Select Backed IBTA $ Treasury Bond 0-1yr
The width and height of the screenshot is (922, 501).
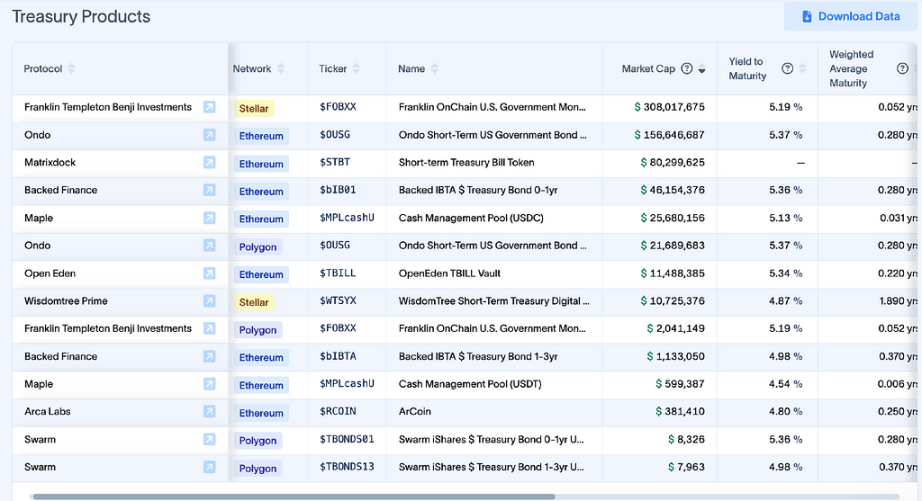478,190
